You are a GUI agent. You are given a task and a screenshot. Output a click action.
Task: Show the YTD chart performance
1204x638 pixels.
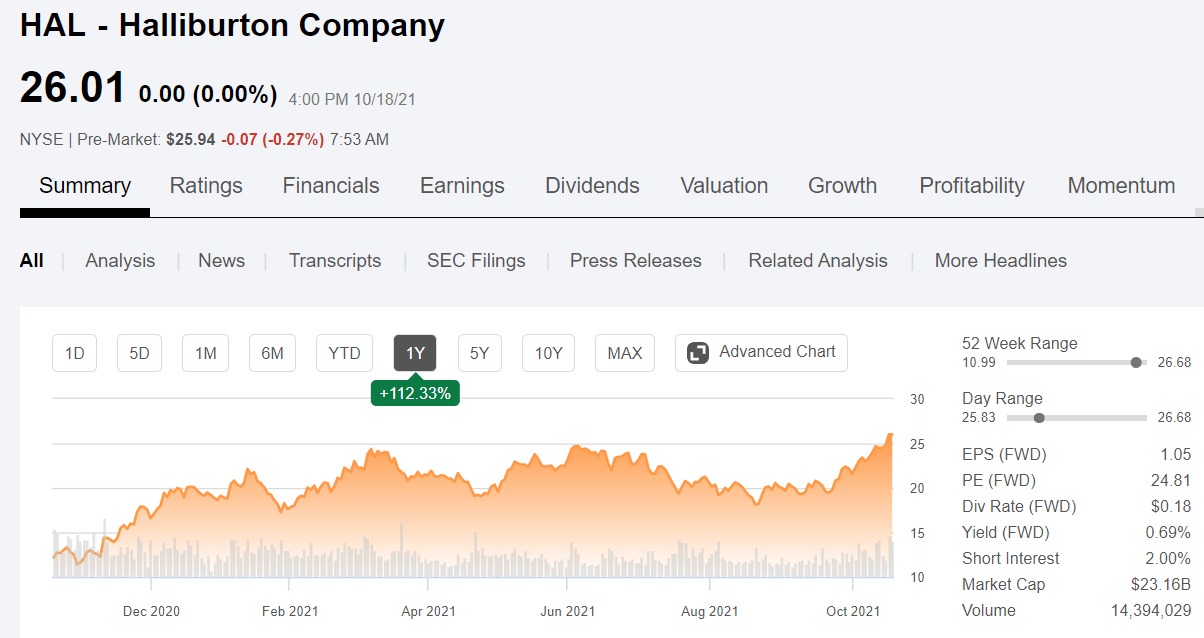(x=344, y=352)
